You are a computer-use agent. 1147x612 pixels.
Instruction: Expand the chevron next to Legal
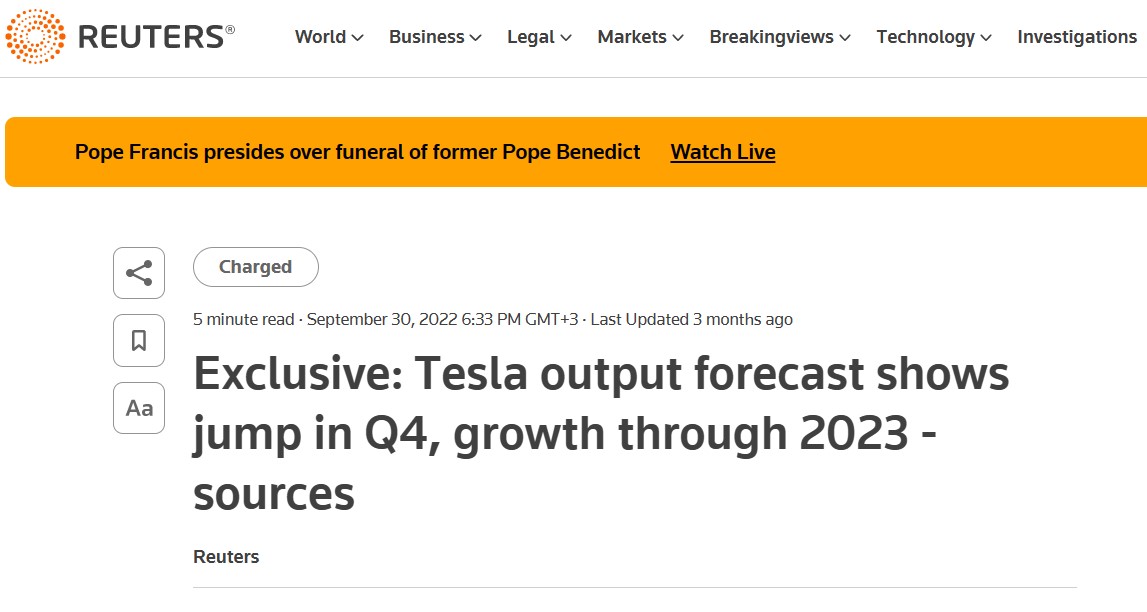click(566, 38)
